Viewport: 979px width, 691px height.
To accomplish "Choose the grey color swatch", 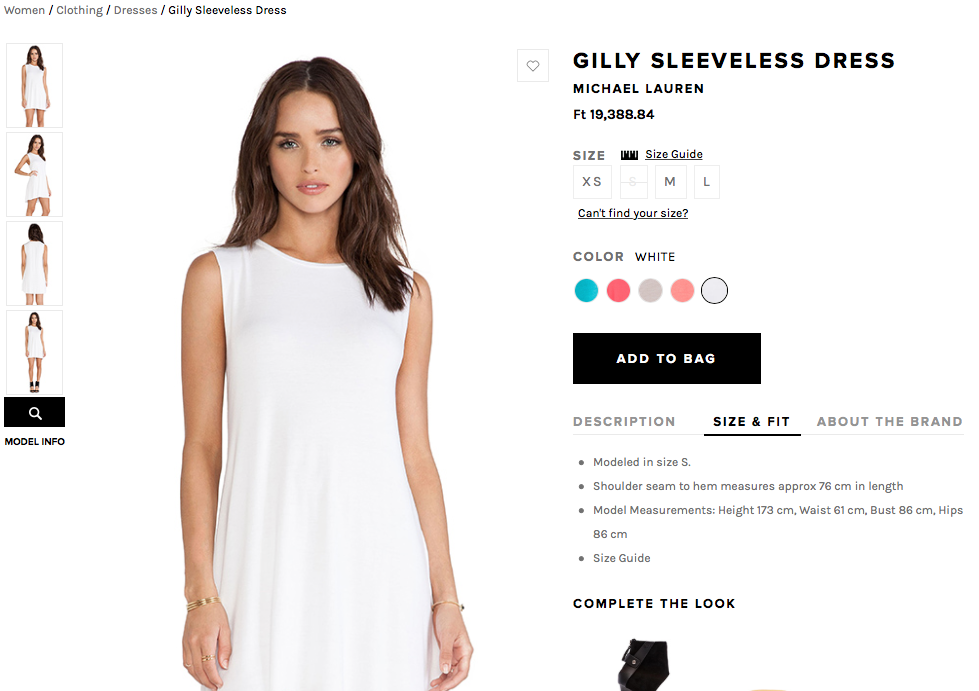I will [650, 290].
